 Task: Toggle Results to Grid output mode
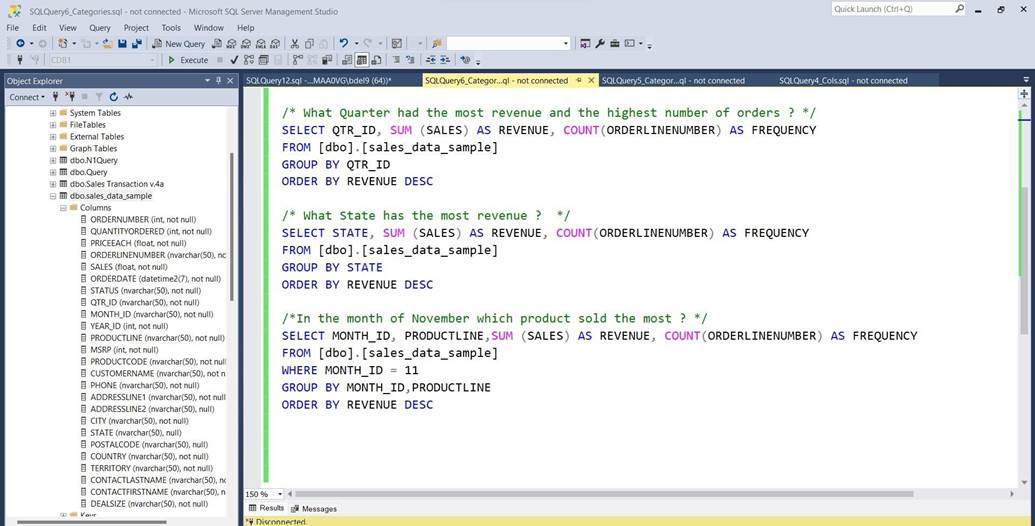[x=361, y=60]
